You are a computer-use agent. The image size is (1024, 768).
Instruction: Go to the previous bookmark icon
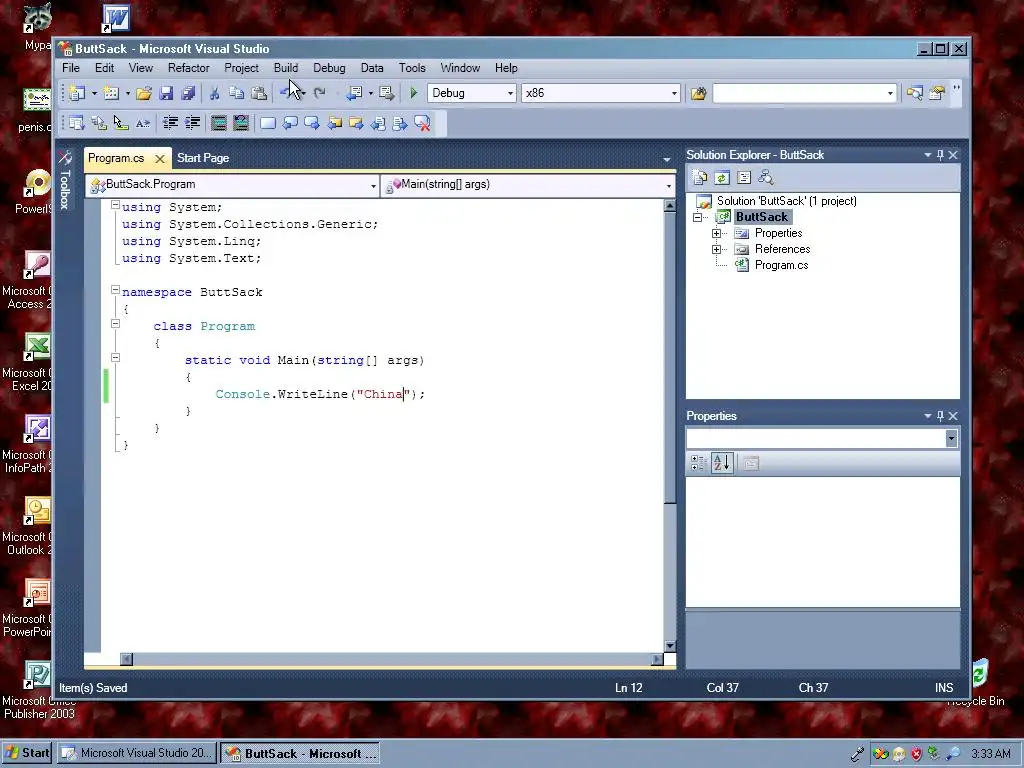point(290,123)
